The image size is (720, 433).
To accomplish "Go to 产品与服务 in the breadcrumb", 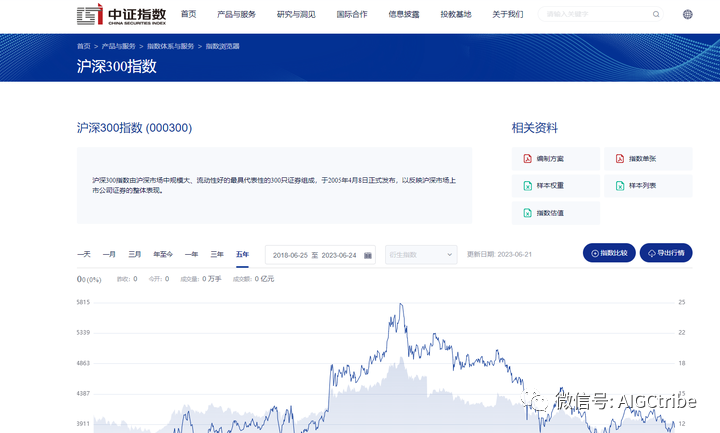I will pyautogui.click(x=118, y=46).
